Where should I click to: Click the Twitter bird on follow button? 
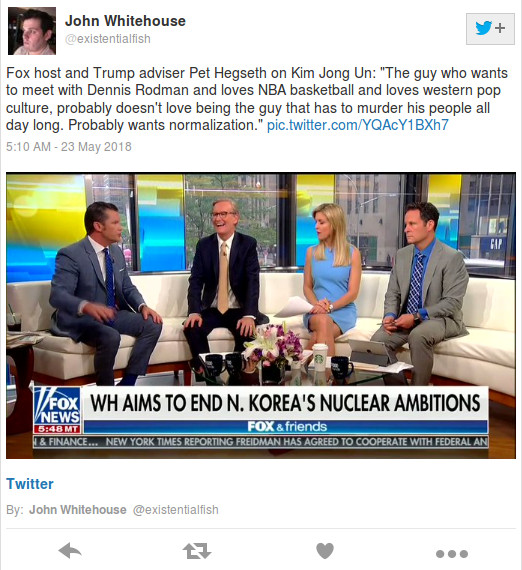[483, 28]
